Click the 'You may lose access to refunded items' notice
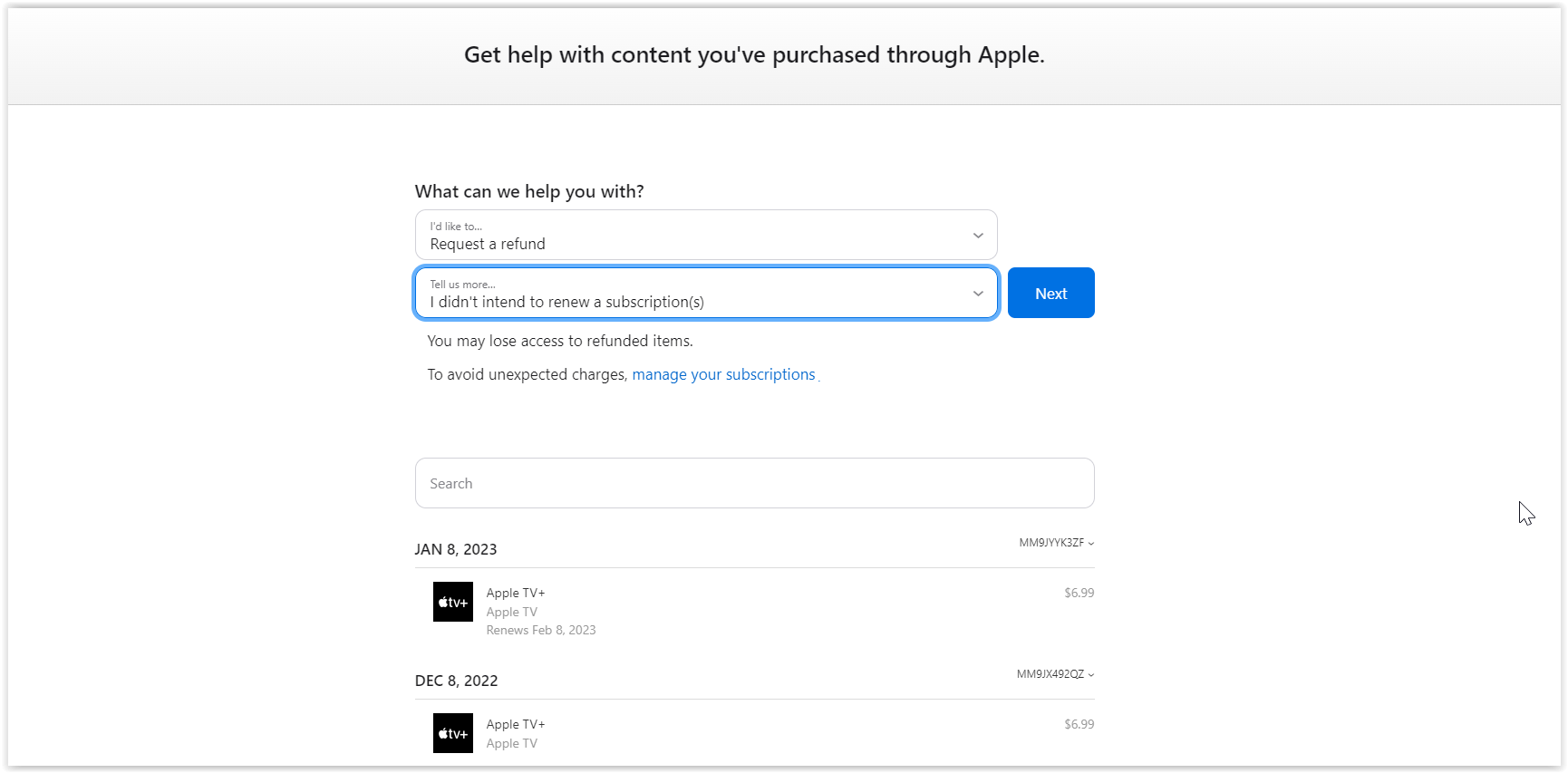This screenshot has width=1568, height=773. click(x=560, y=341)
